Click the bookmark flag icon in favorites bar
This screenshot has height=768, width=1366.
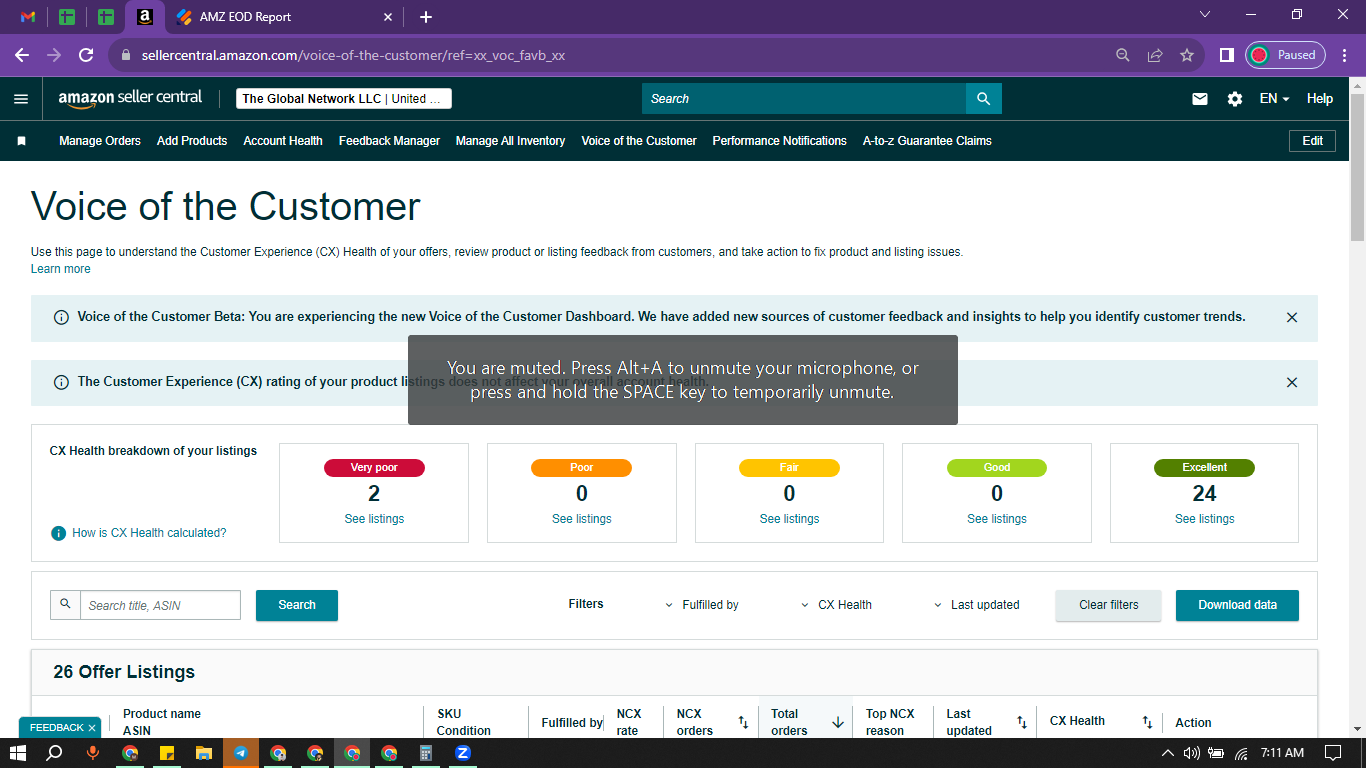pos(21,141)
